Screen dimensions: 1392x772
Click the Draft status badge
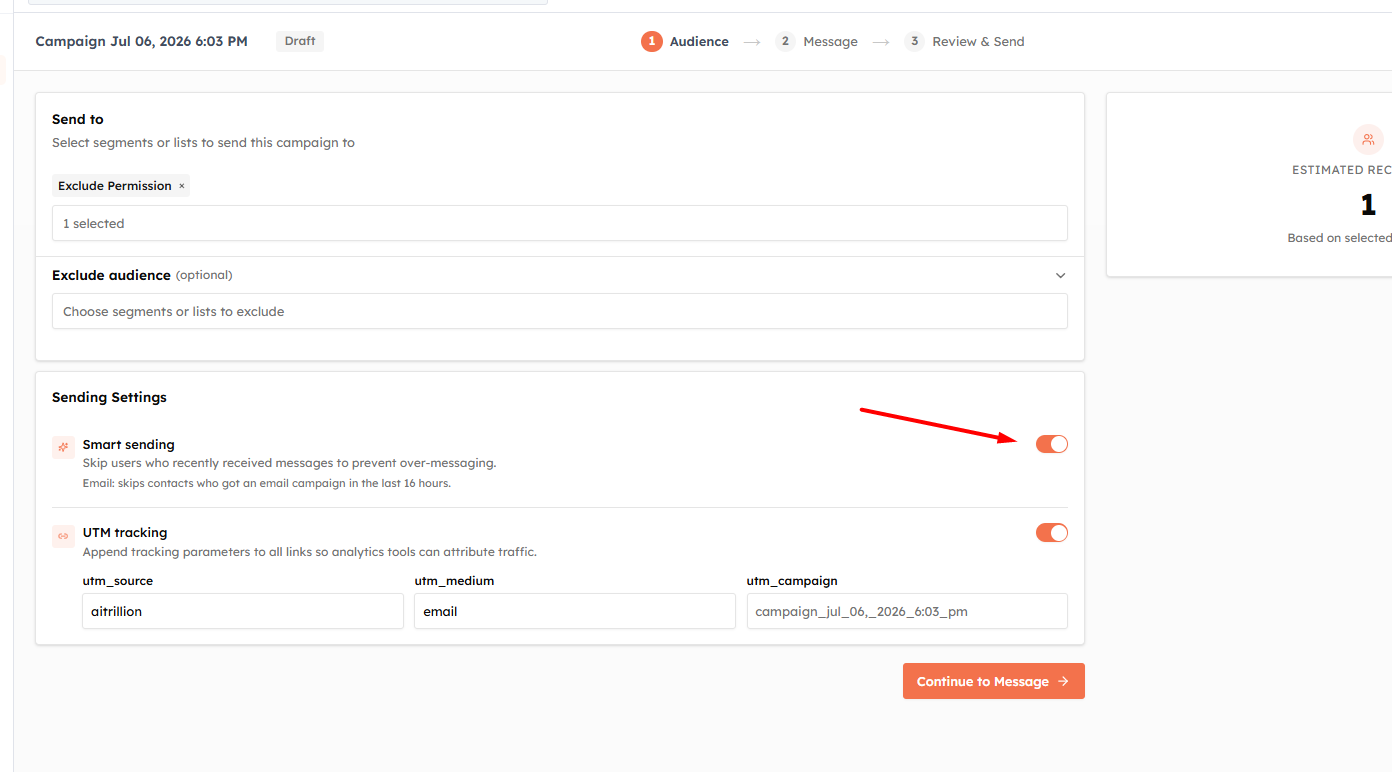tap(300, 41)
